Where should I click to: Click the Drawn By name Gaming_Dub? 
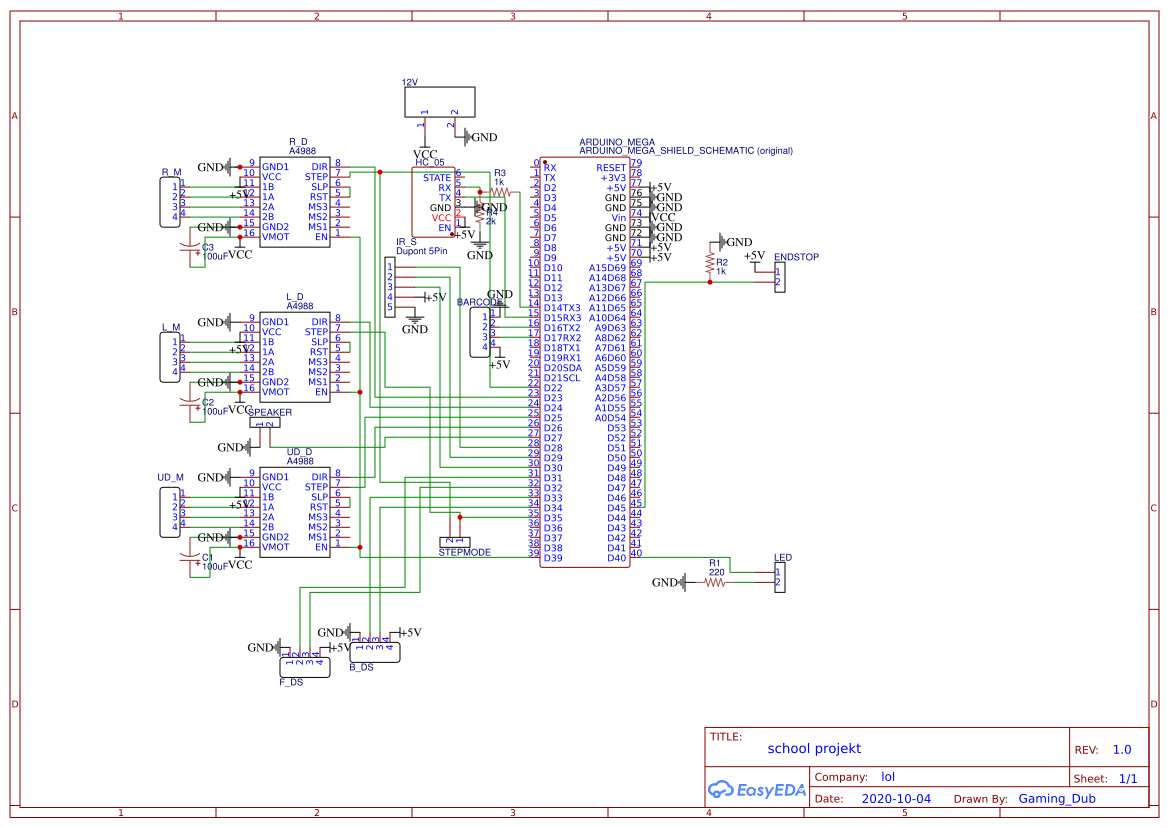(x=1057, y=798)
